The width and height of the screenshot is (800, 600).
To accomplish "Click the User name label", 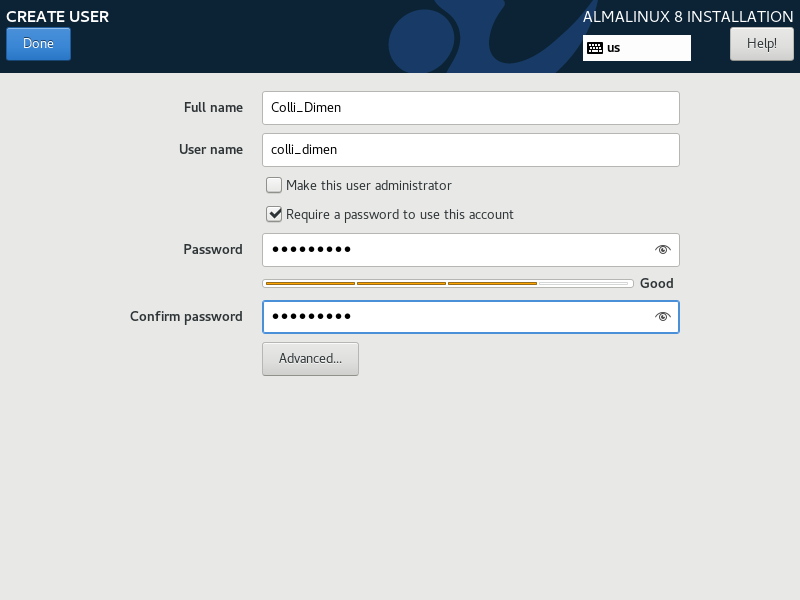I will click(211, 149).
